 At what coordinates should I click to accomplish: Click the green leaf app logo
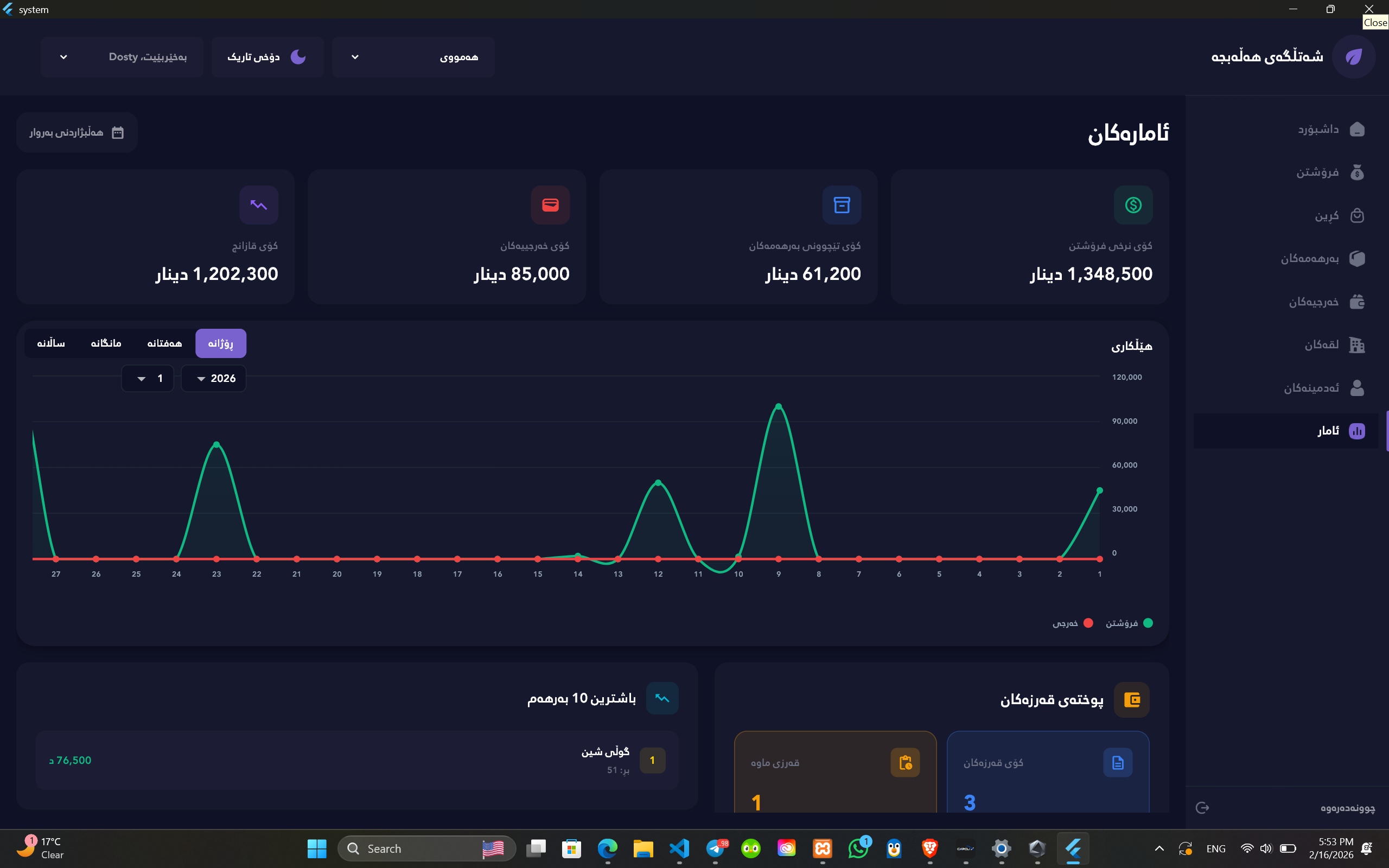1353,57
